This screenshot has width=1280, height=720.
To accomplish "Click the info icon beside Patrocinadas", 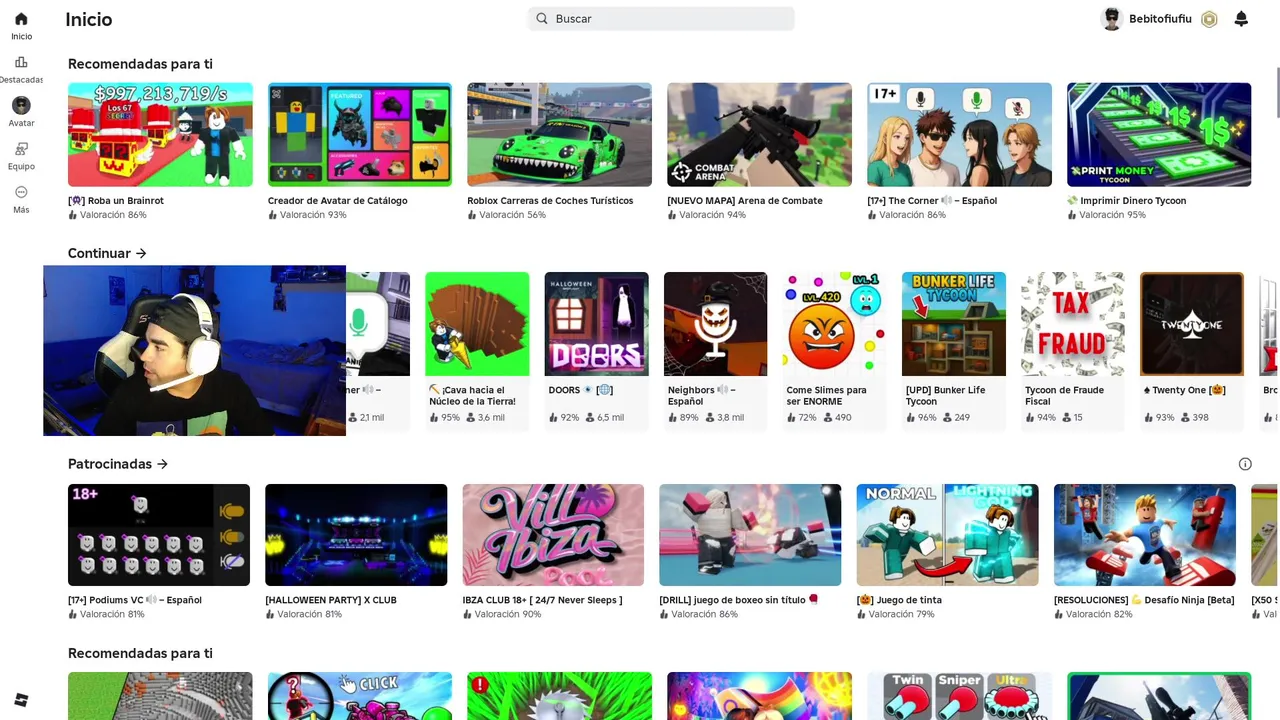I will (1245, 464).
